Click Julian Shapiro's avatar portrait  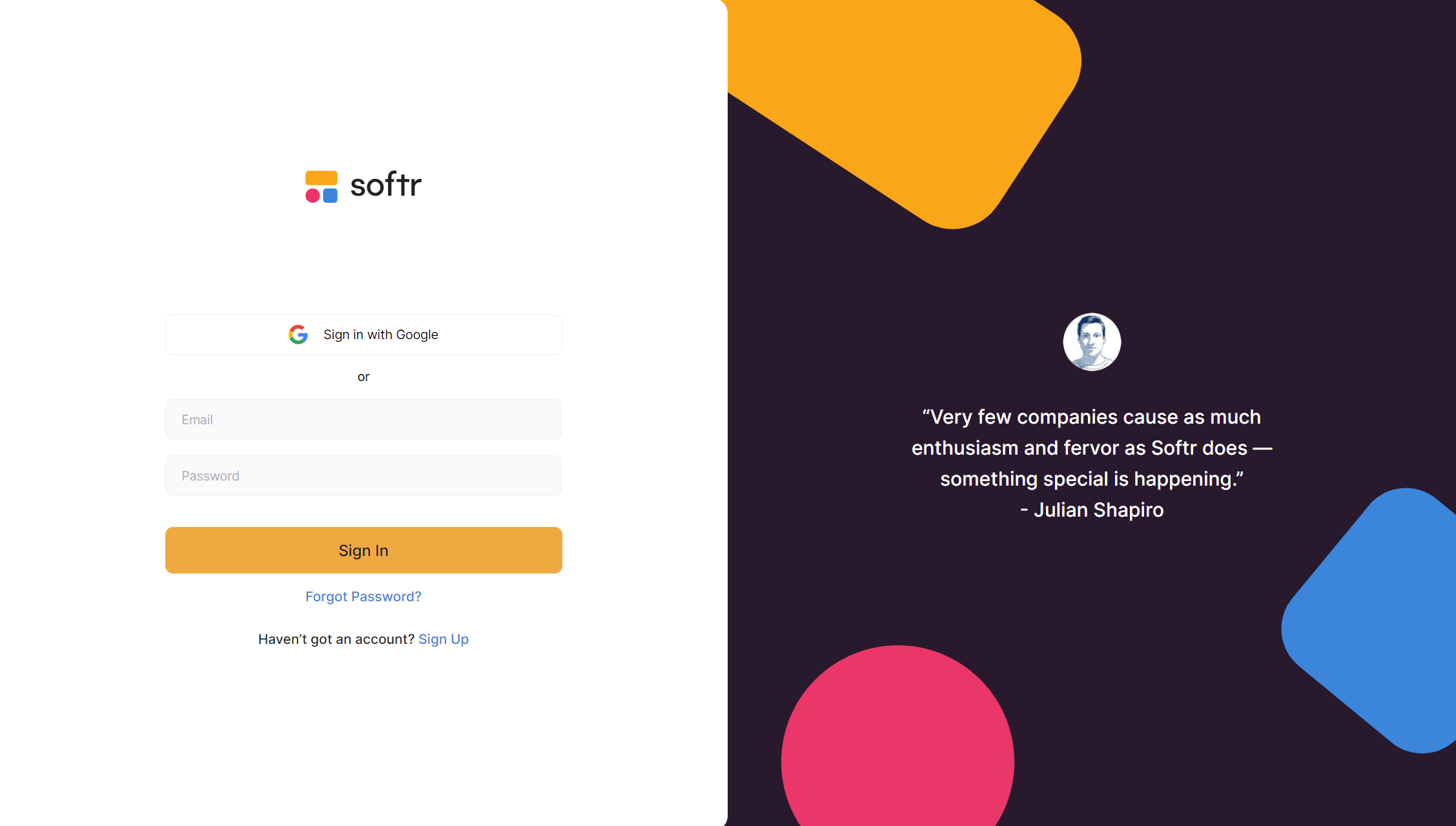(1091, 342)
